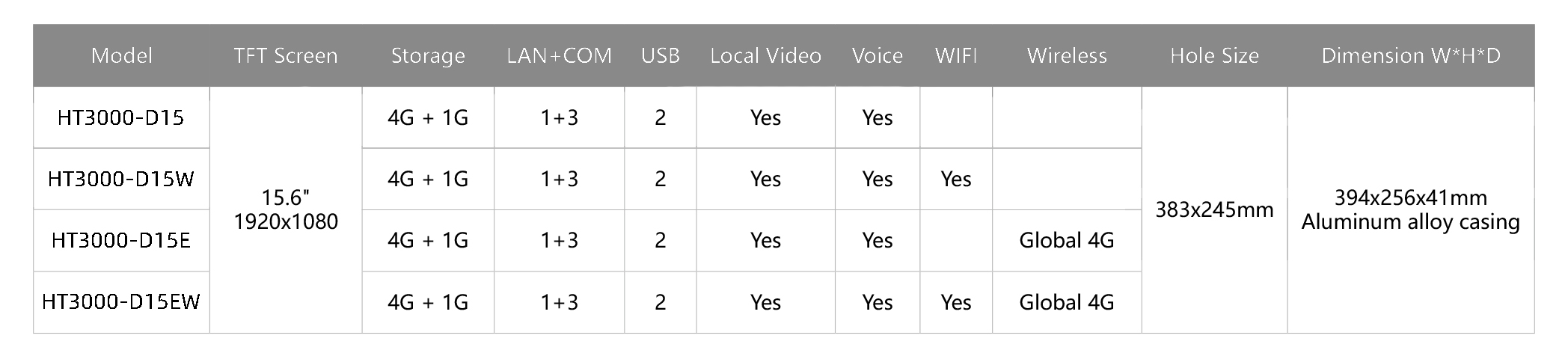
Task: Click the Storage column header
Action: tap(428, 55)
